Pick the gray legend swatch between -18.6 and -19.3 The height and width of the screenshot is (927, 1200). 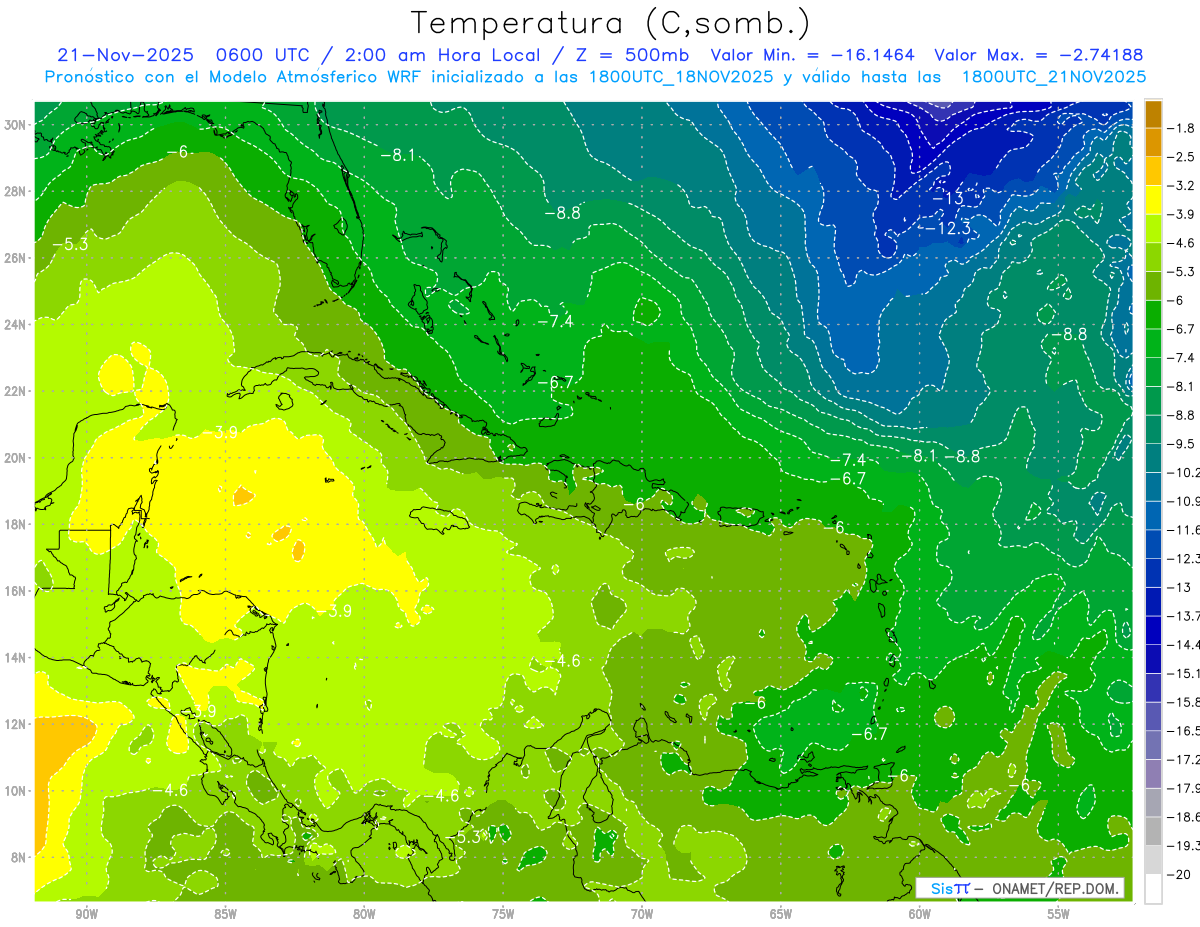tap(1153, 831)
